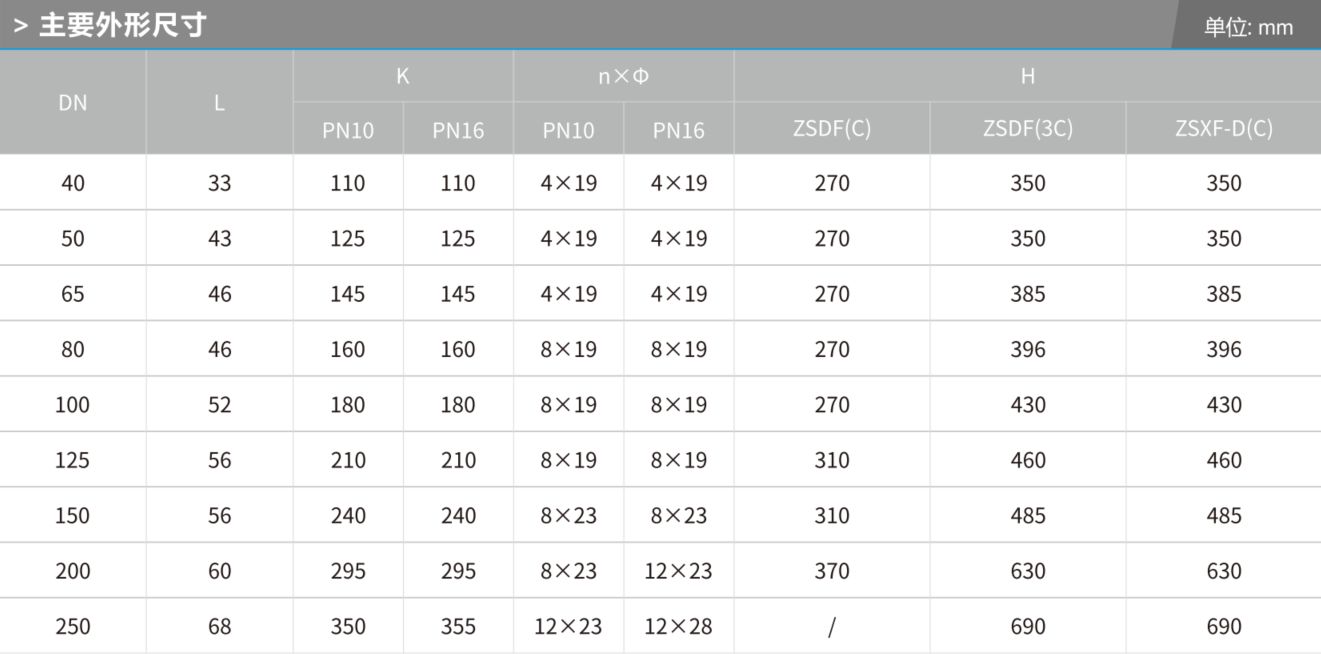The height and width of the screenshot is (654, 1321).
Task: Click the K column group header
Action: pos(403,76)
